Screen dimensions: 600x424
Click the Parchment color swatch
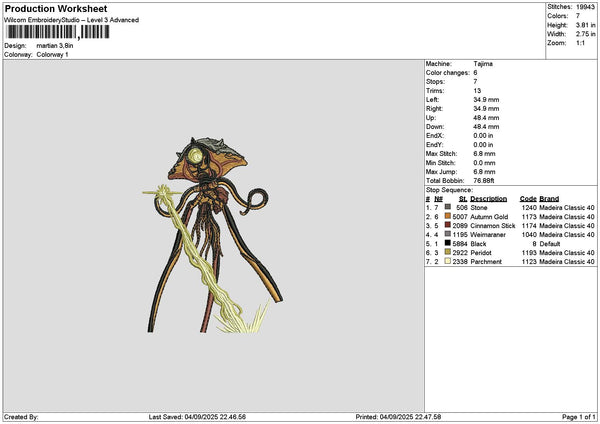(x=447, y=261)
